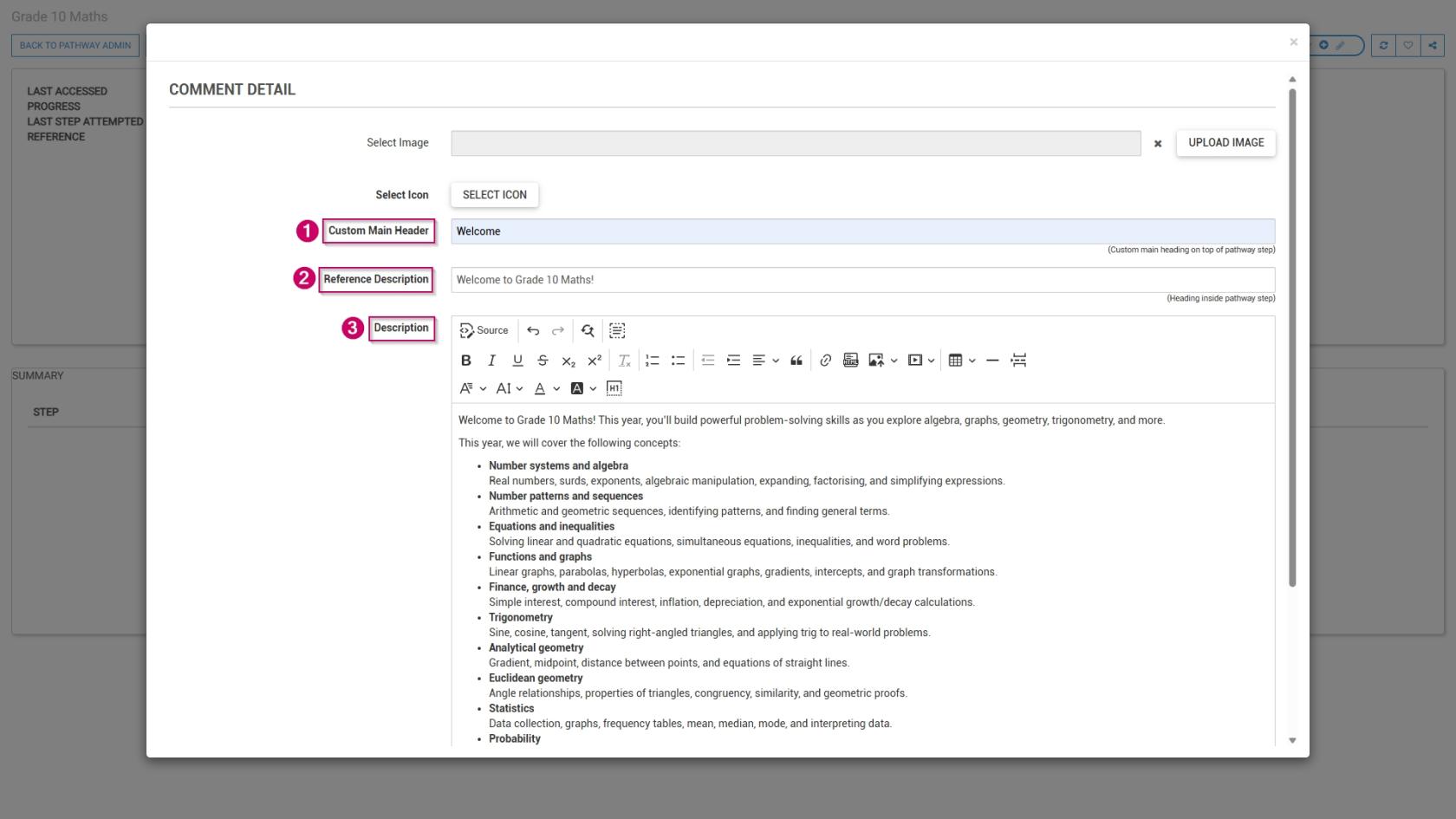The image size is (1456, 819).
Task: Insert a numbered list
Action: coord(653,361)
